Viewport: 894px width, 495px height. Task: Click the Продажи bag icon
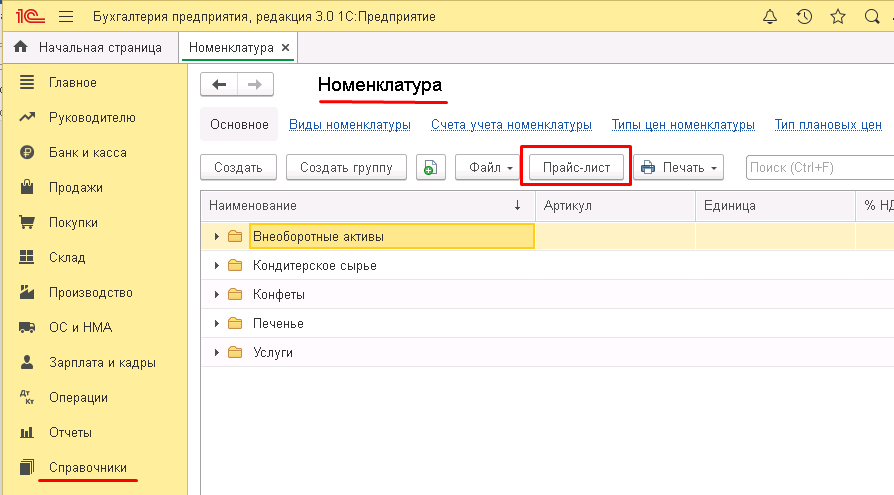(x=27, y=186)
